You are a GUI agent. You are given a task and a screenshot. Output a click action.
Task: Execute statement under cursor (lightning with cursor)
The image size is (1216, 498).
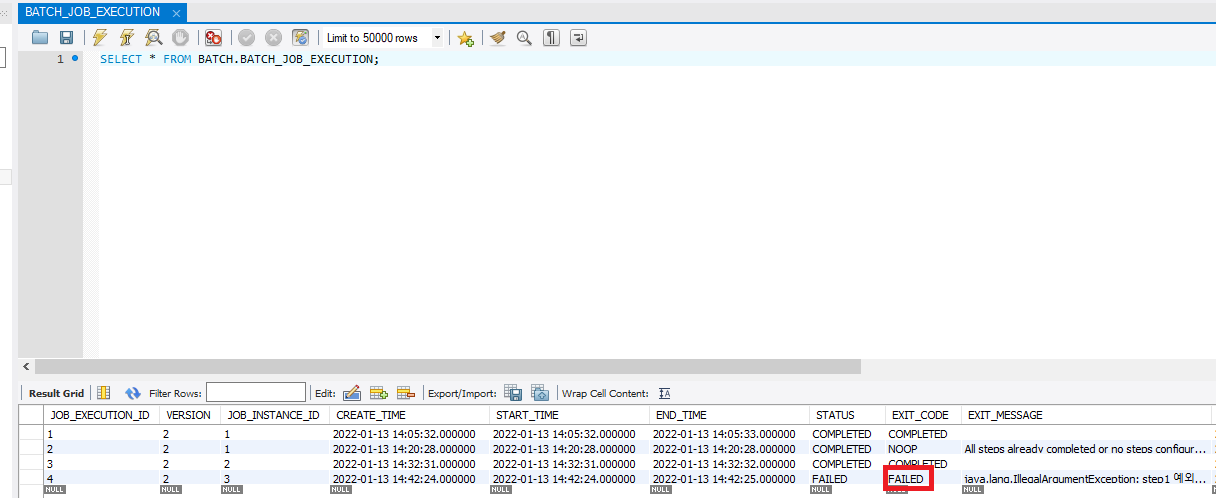(x=127, y=38)
